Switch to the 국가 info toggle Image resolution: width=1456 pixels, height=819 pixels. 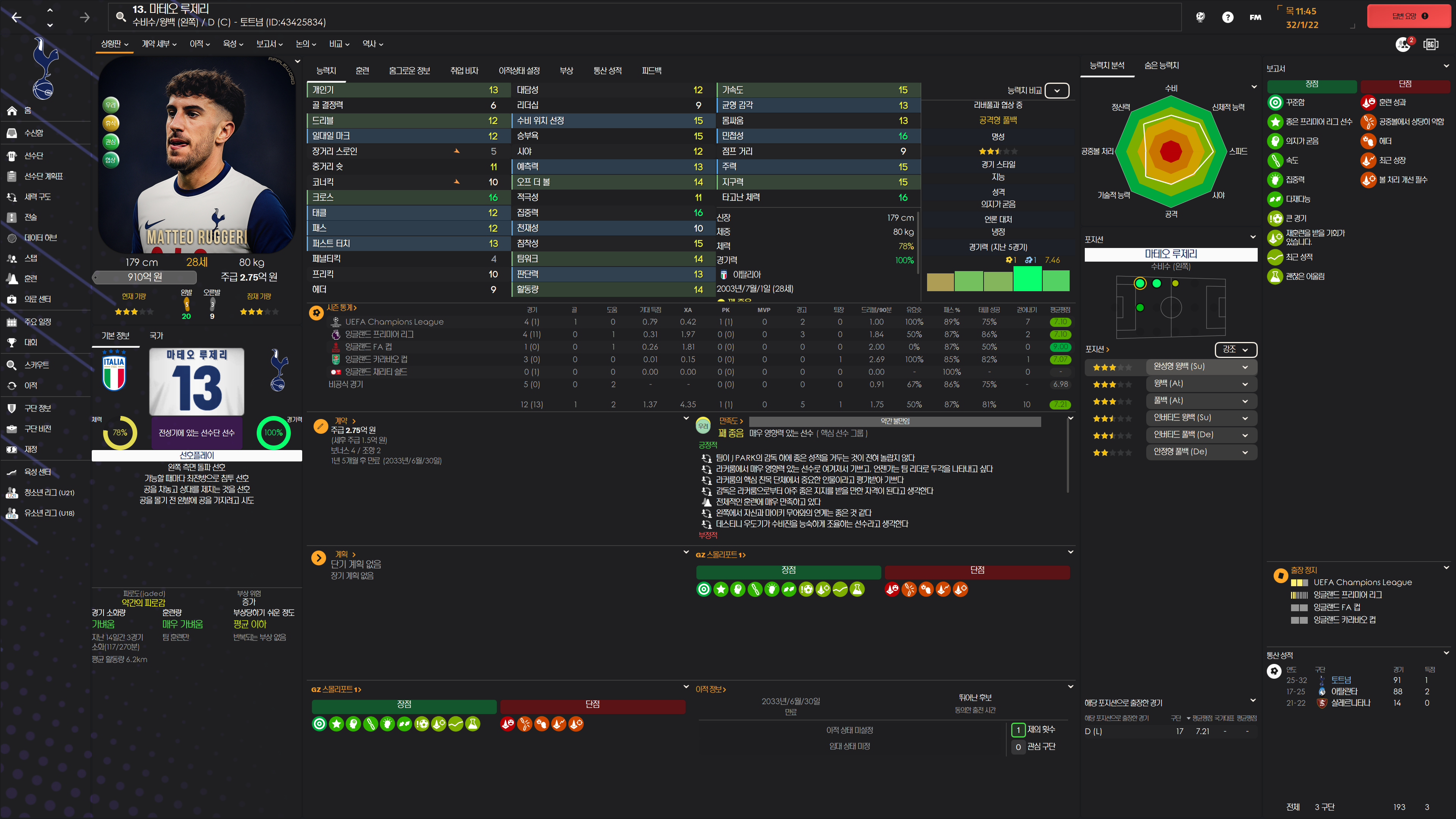156,335
